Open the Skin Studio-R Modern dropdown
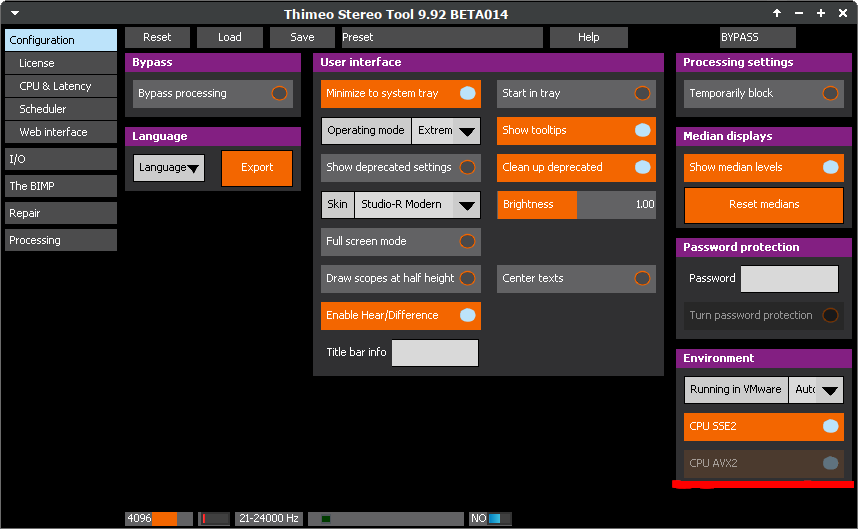 418,205
